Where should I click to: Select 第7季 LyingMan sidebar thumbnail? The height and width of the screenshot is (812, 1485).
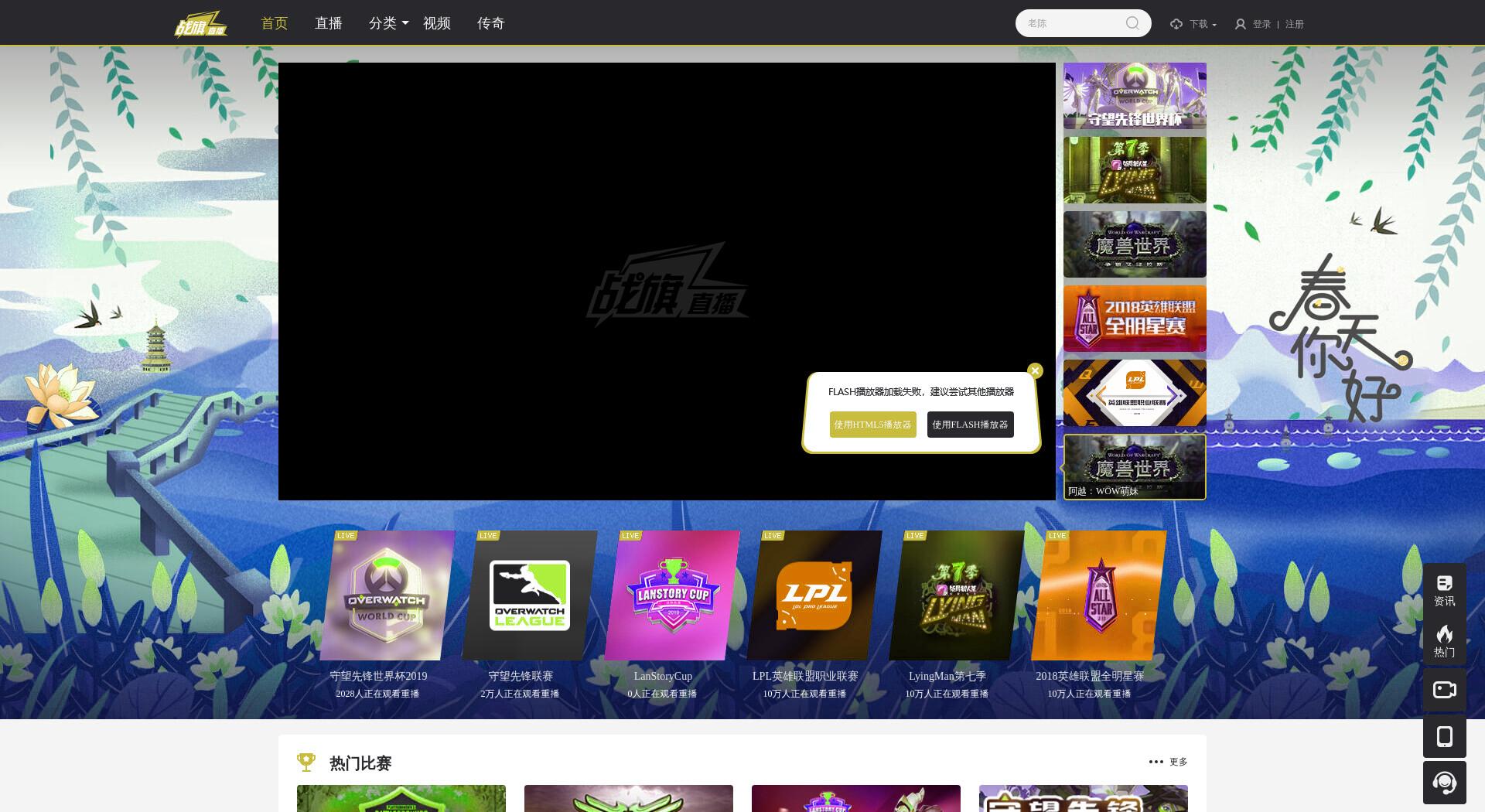1135,170
